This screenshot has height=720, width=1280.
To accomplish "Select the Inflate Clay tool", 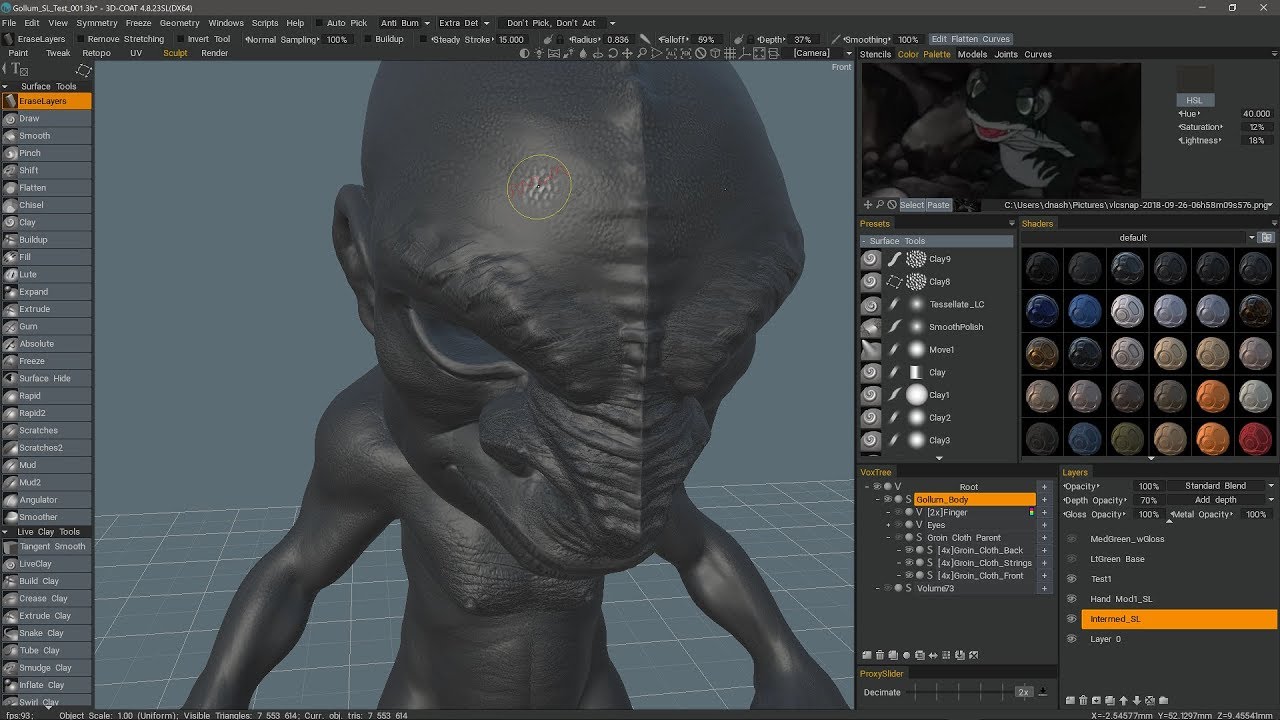I will [46, 685].
